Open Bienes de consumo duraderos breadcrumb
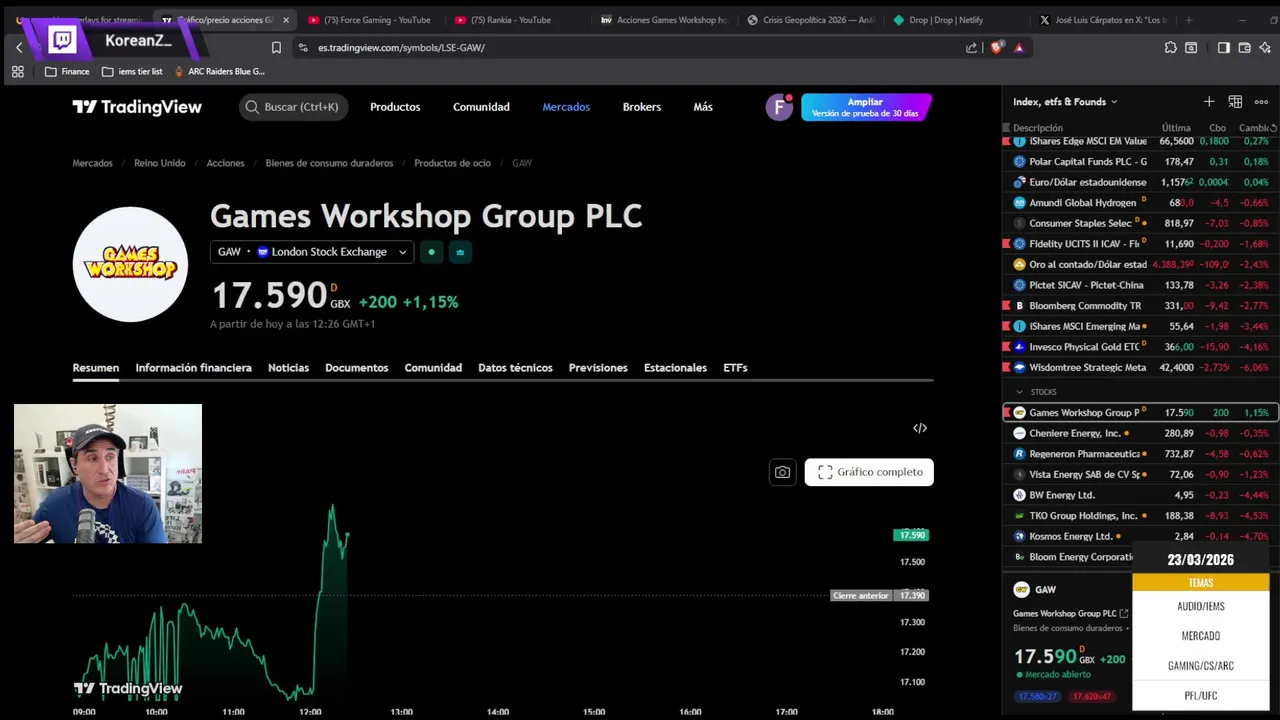 [329, 163]
